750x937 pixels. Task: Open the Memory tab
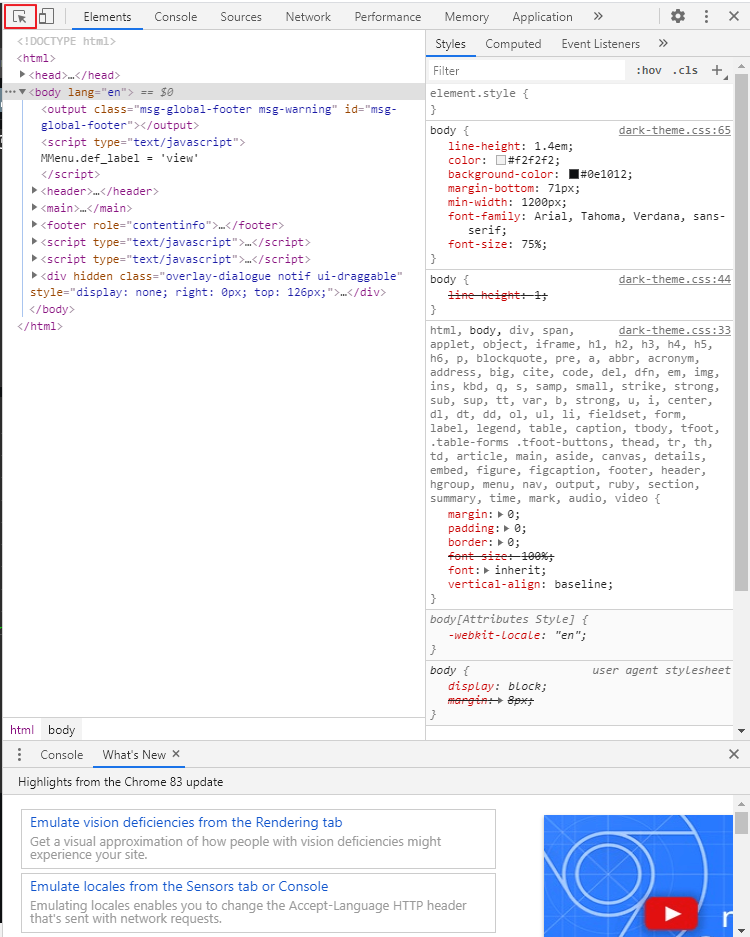pyautogui.click(x=466, y=17)
